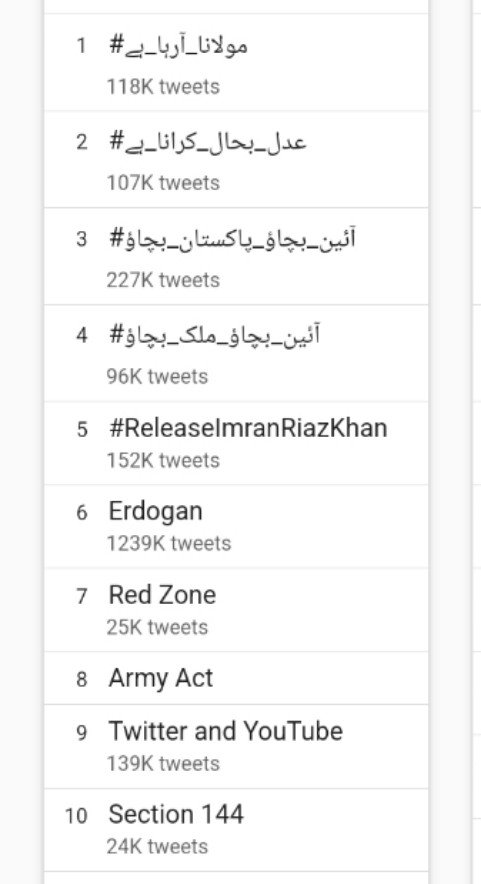
Task: Click the 107K tweets count label
Action: [x=163, y=183]
